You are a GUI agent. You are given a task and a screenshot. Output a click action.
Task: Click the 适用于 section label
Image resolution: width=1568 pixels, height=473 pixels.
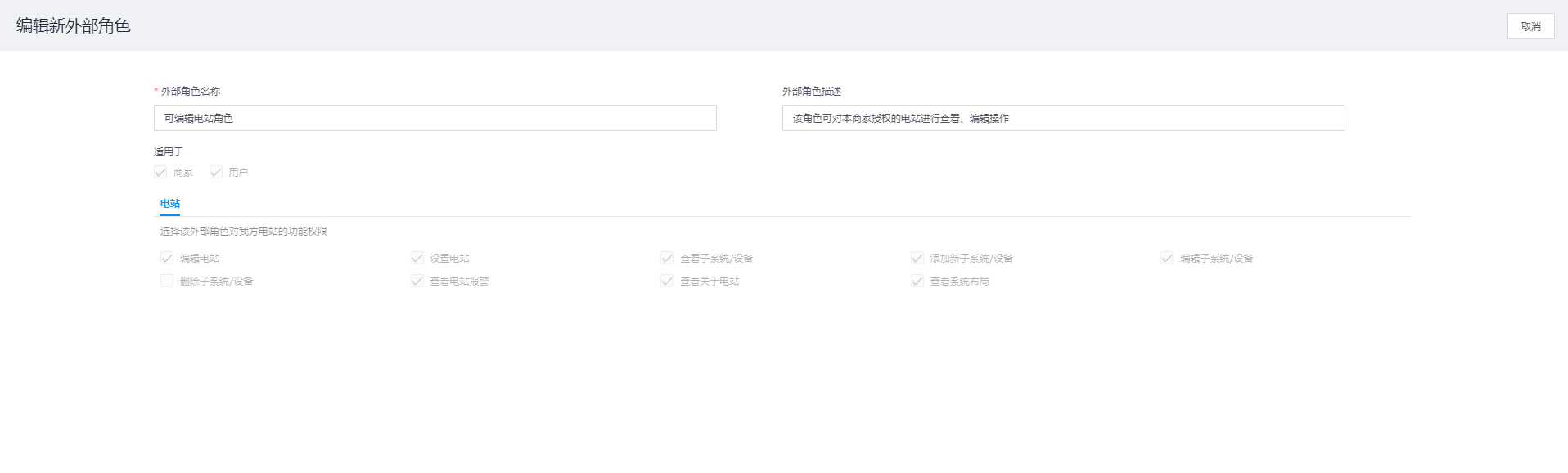pos(169,152)
